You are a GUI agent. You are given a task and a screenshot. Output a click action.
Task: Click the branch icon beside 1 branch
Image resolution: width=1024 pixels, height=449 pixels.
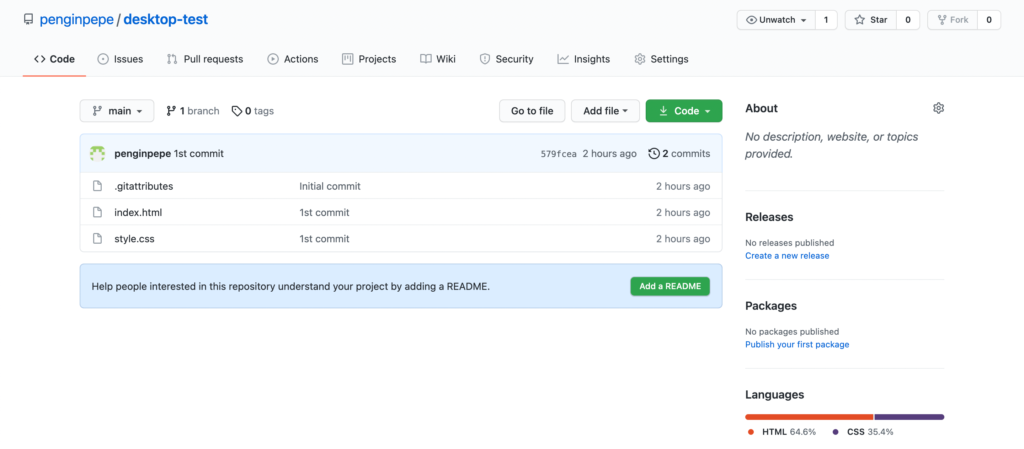(x=171, y=111)
